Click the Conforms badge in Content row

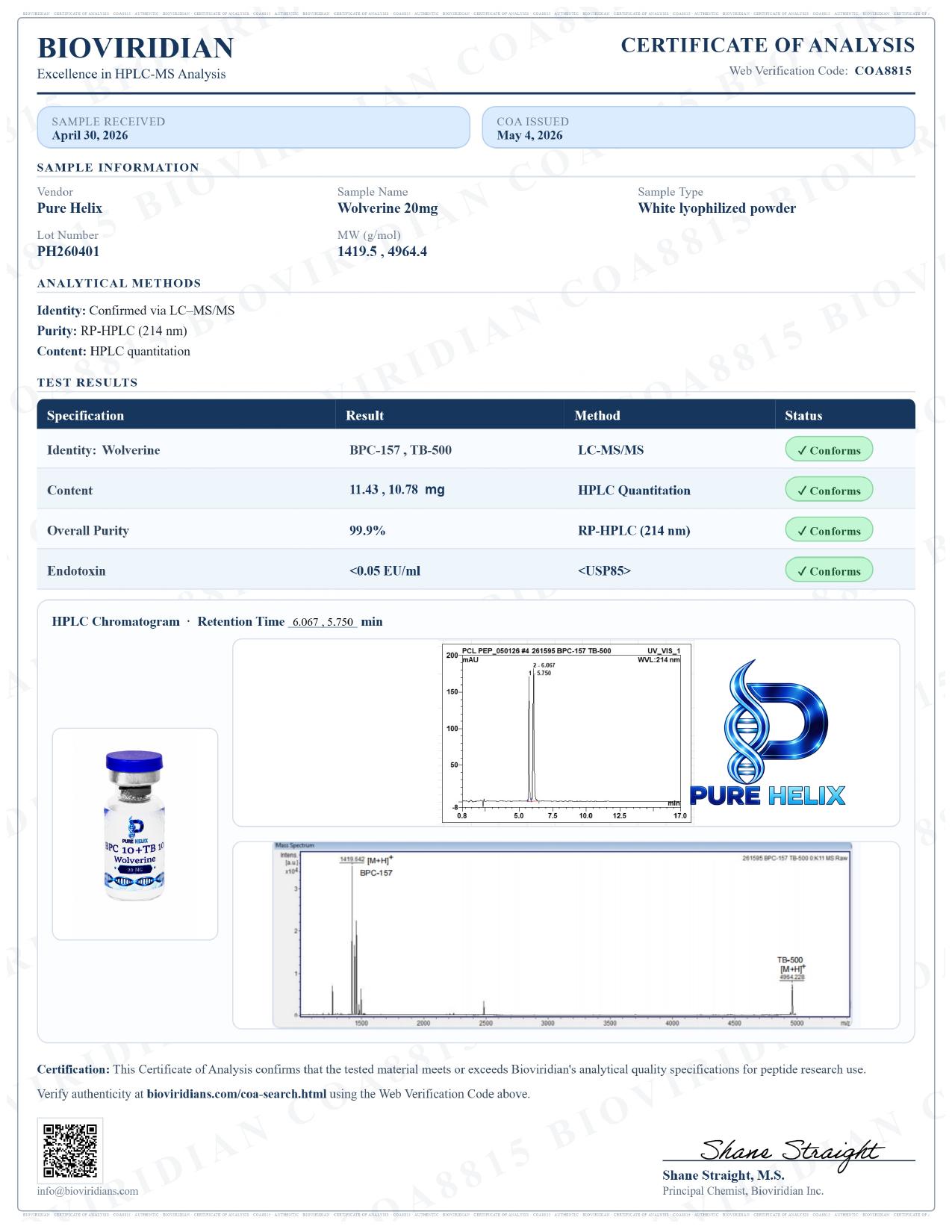click(x=829, y=491)
